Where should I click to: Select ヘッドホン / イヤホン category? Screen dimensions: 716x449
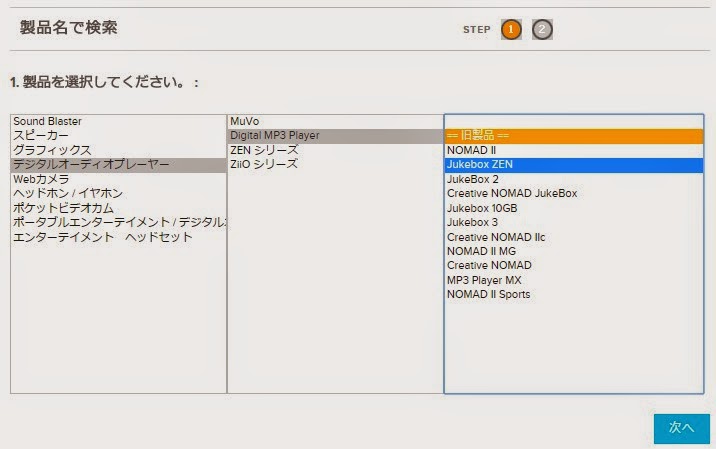118,193
